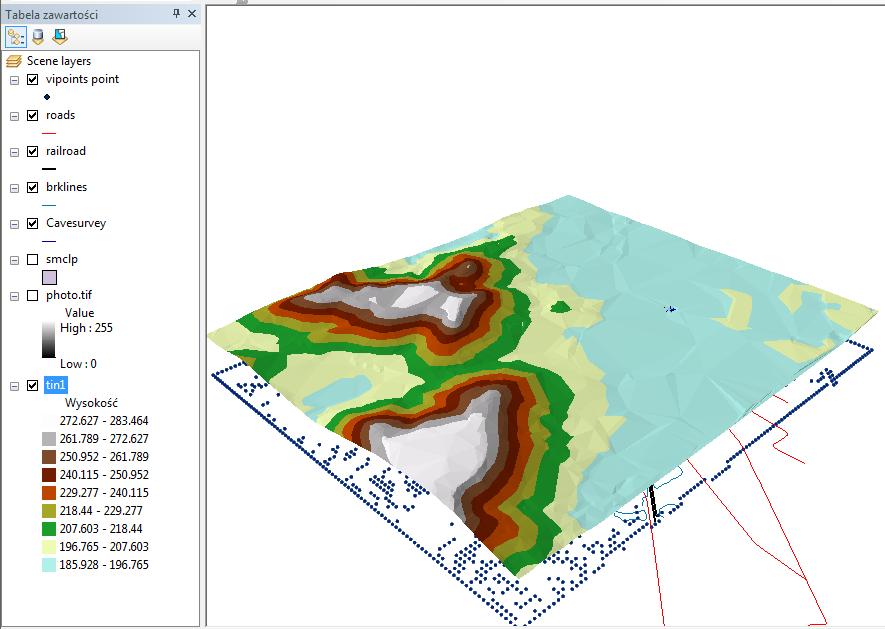The image size is (885, 629).
Task: Click the 240.115 - 250.952 dark brown swatch
Action: 49,475
